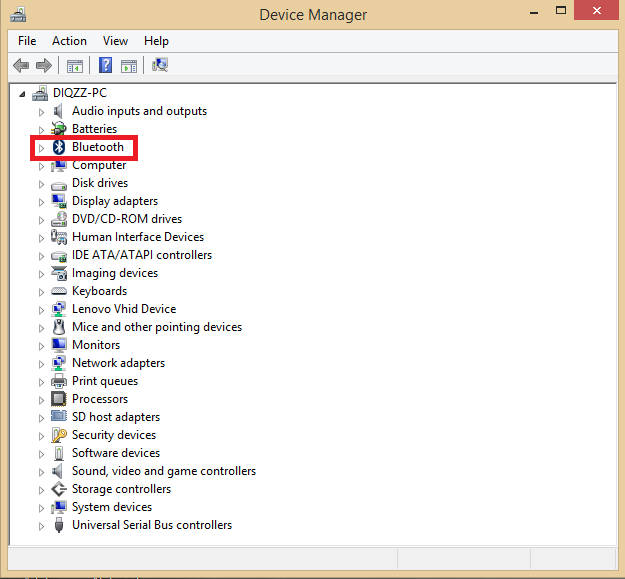Click the DVD/CD-ROM drives icon
Screen dimensions: 625x579
tap(59, 219)
